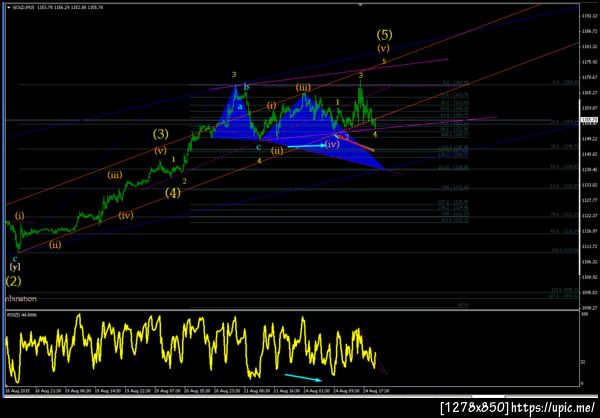Image resolution: width=600 pixels, height=418 pixels.
Task: Click the 1133.02 price axis label
Action: (589, 185)
